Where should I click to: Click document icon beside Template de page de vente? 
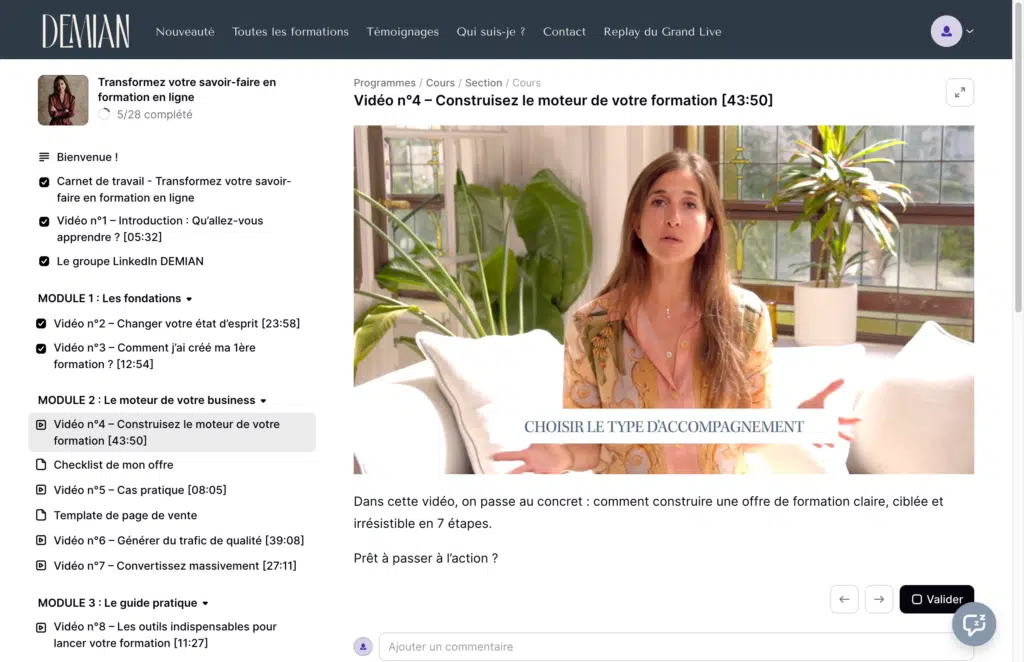41,515
